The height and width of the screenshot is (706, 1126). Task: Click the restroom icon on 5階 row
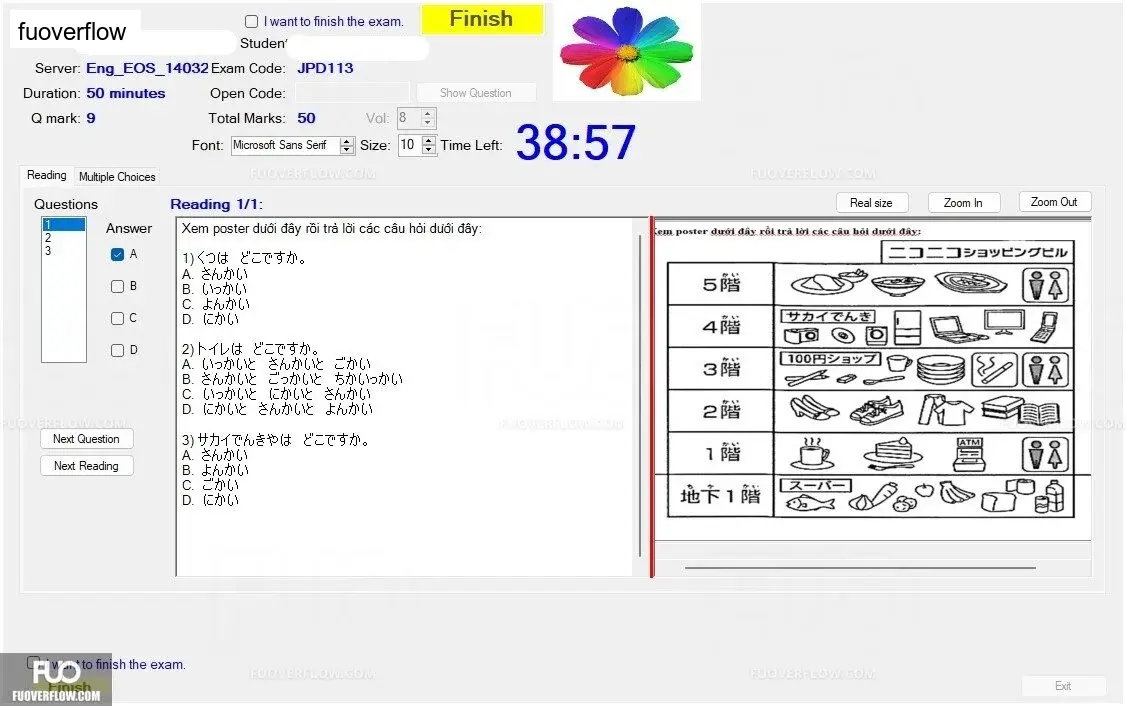1046,285
